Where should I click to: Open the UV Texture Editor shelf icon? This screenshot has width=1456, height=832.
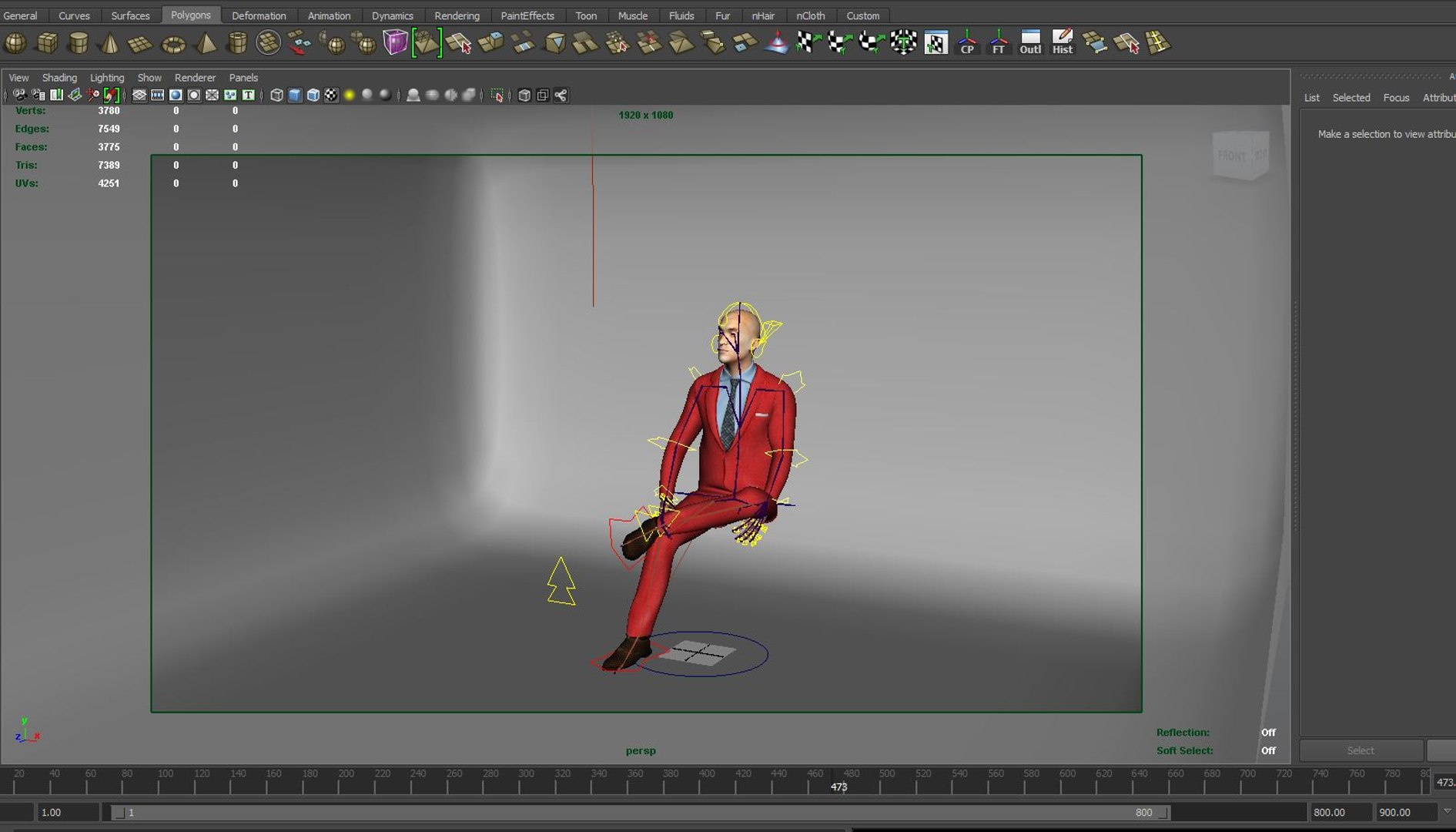(936, 43)
